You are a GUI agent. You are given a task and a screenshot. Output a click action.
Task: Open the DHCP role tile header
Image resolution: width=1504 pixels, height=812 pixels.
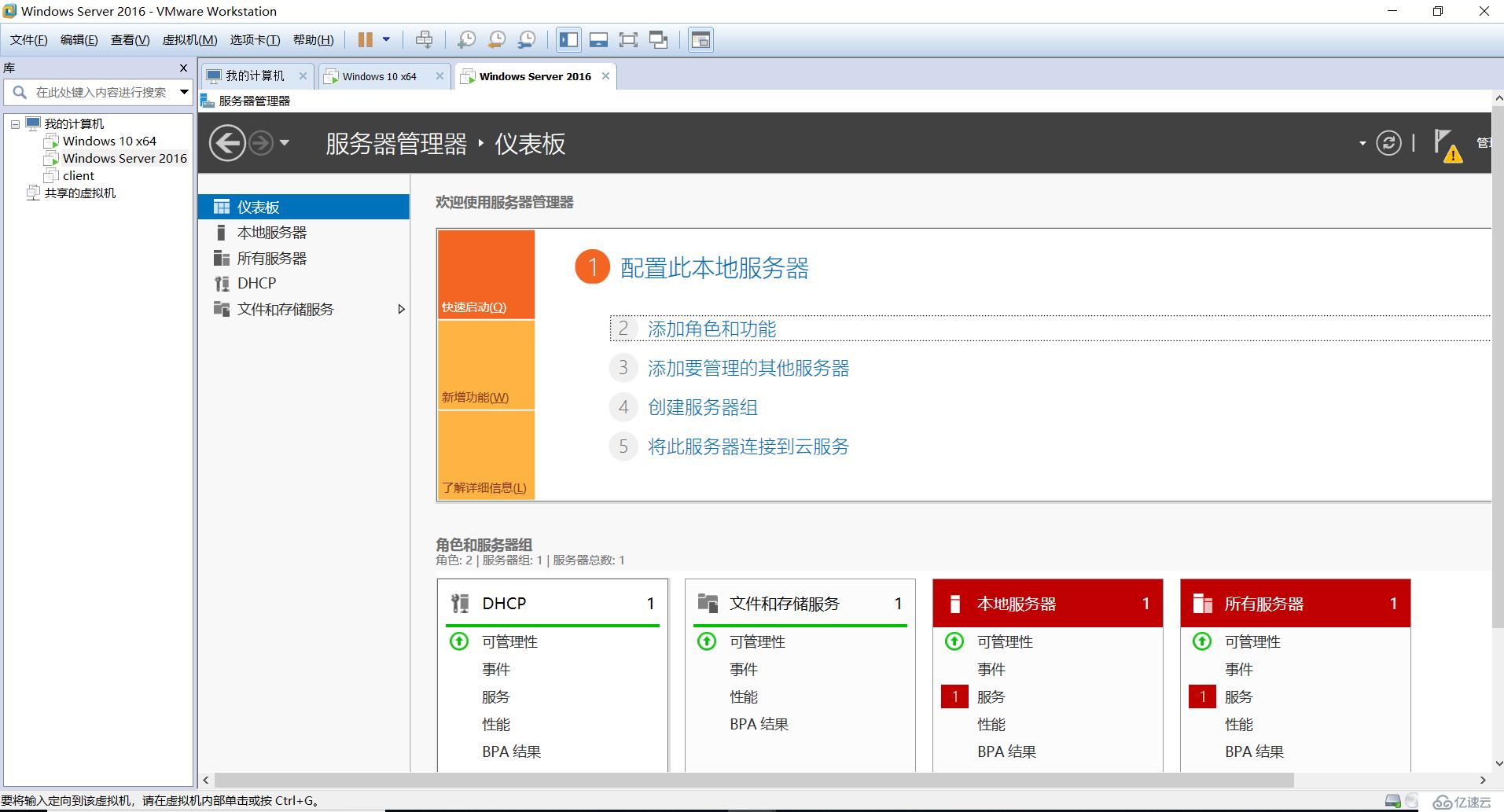(x=553, y=603)
